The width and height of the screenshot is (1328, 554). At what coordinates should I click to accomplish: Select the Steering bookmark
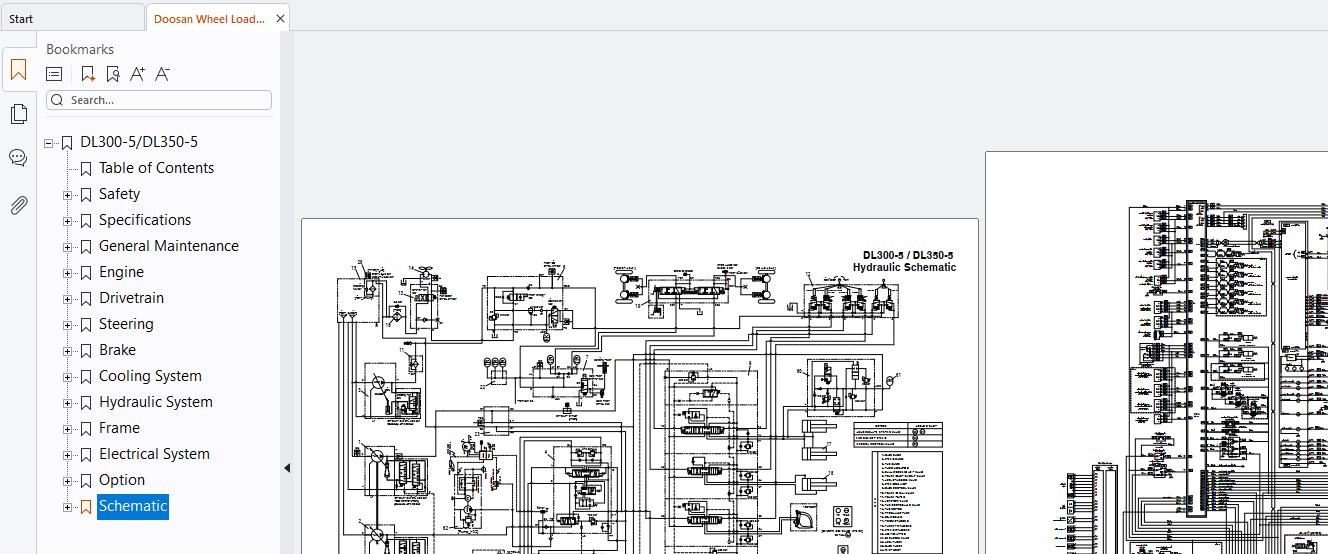126,324
